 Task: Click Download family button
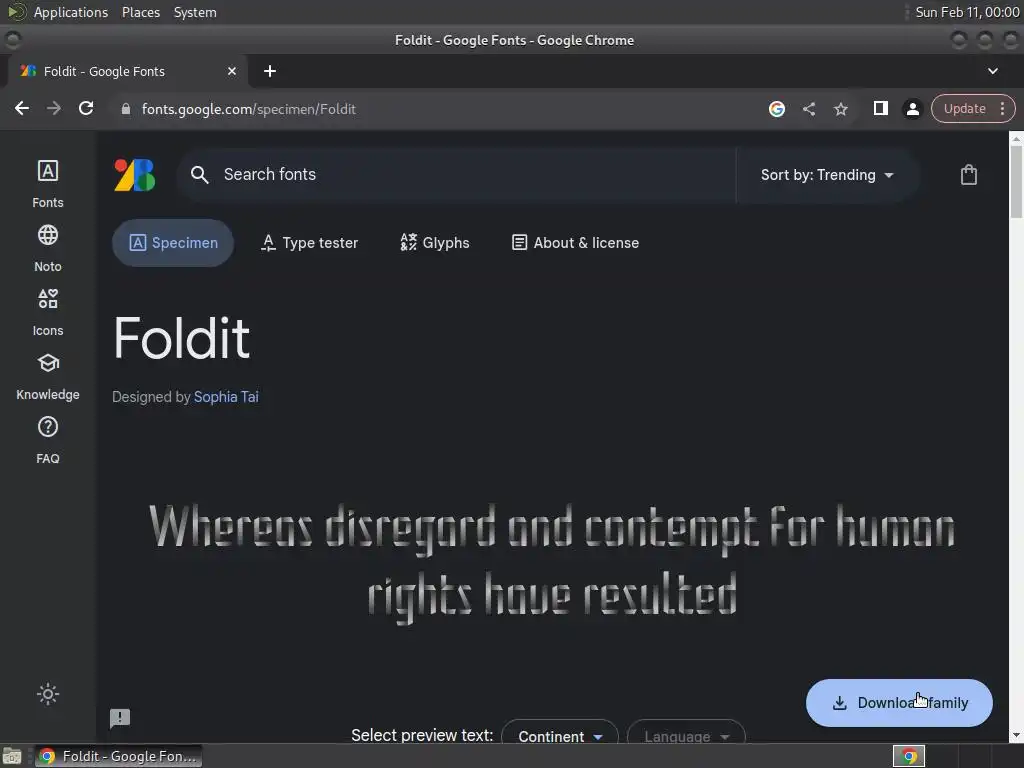(x=899, y=703)
